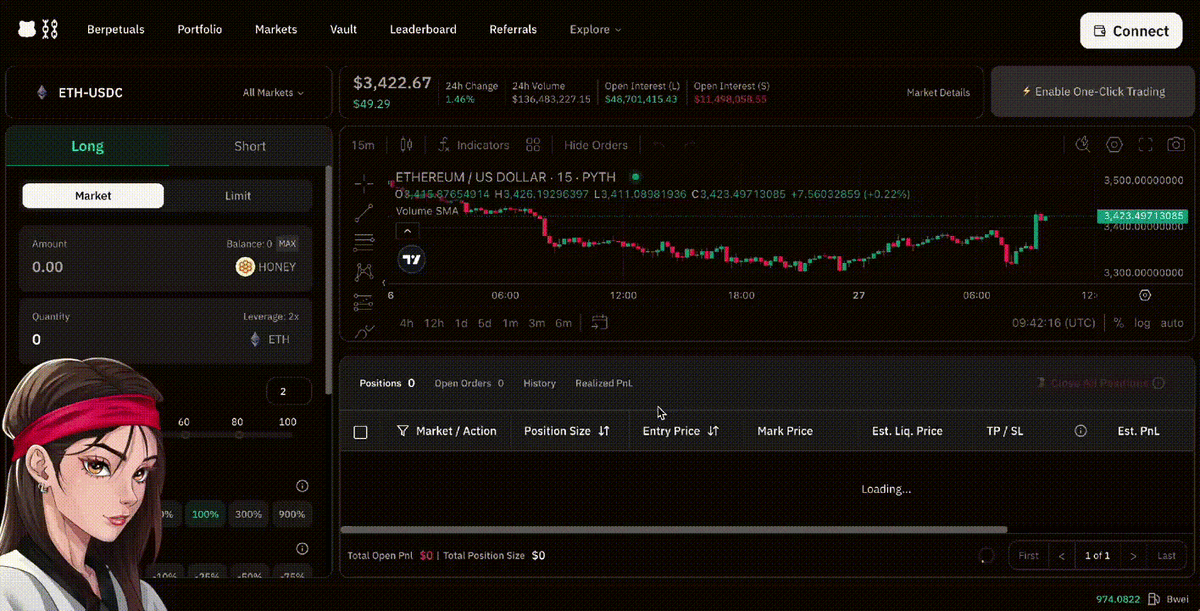
Task: Click Enable One-Click Trading button
Action: (x=1093, y=92)
